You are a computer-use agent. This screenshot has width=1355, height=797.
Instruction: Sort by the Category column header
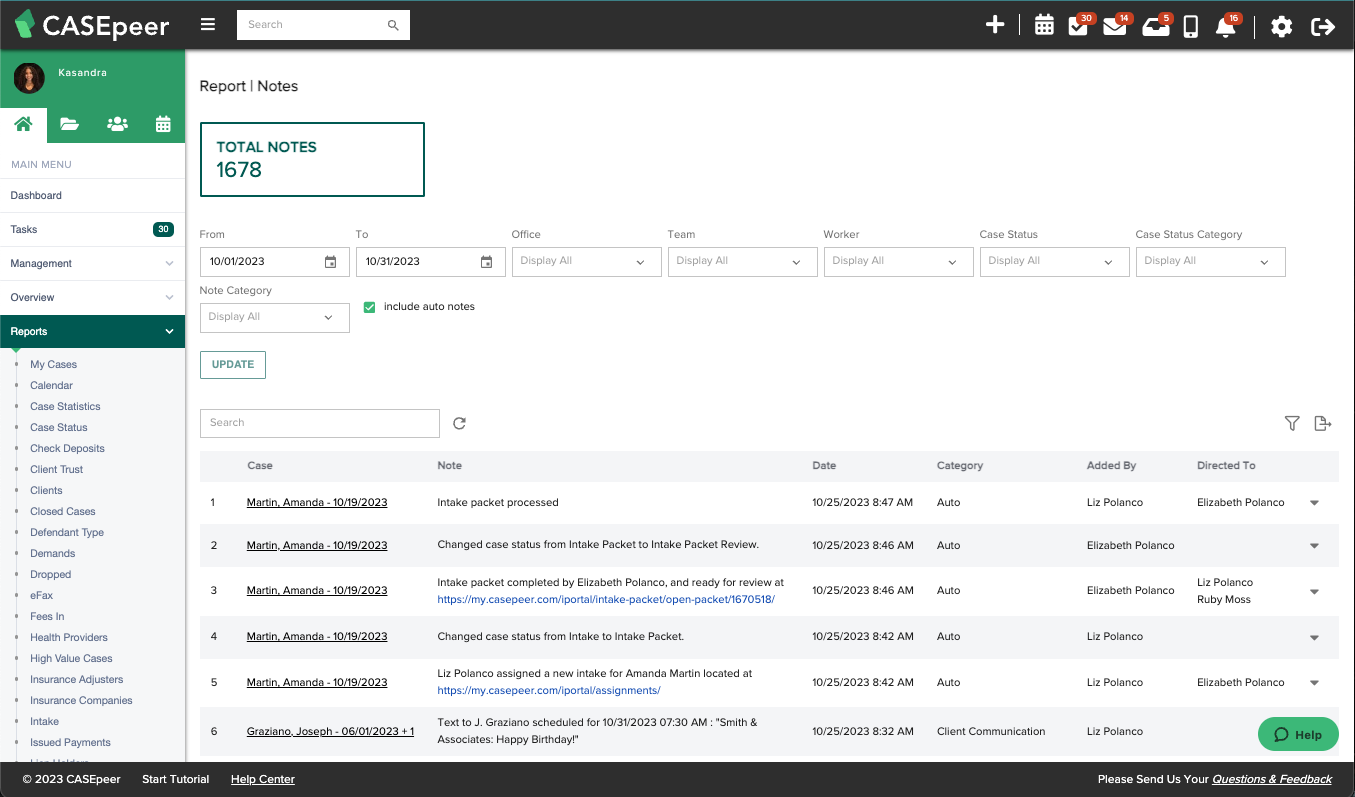tap(960, 466)
